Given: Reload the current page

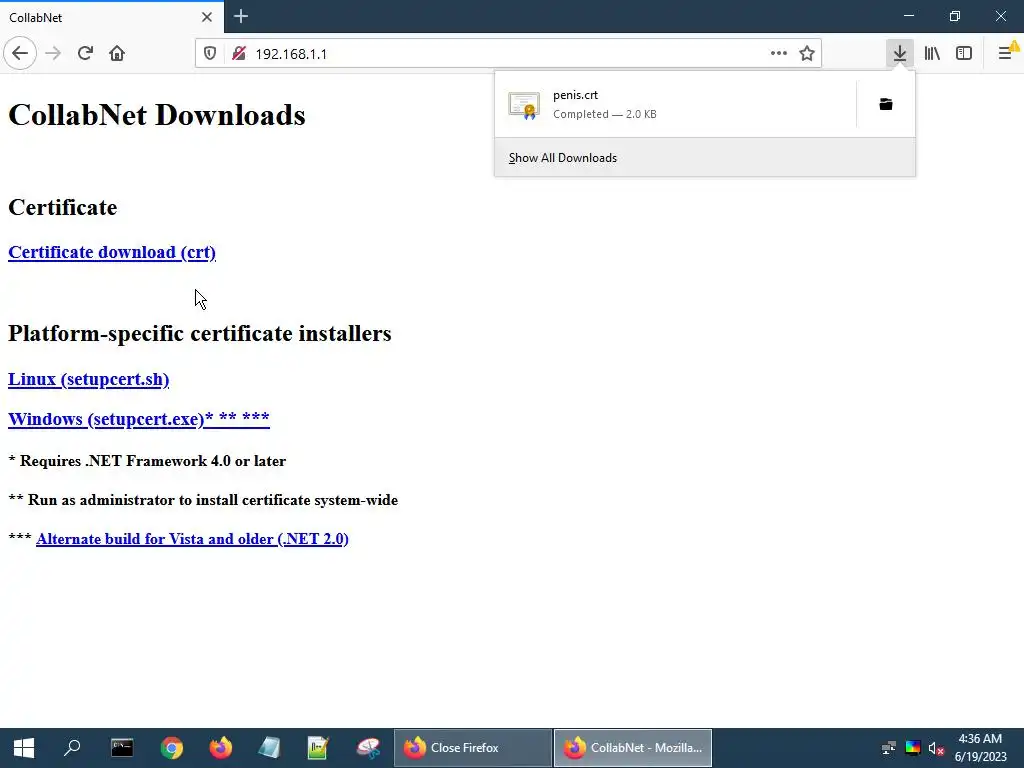Looking at the screenshot, I should coord(85,54).
